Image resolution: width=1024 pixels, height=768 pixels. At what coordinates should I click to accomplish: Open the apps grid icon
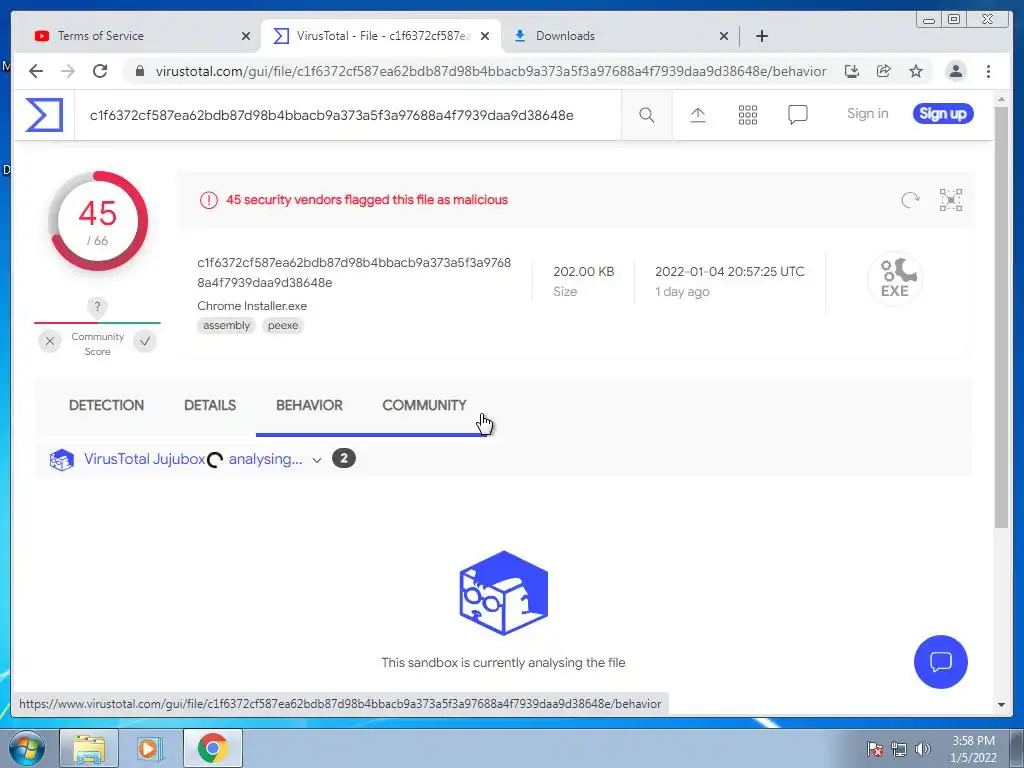tap(748, 116)
